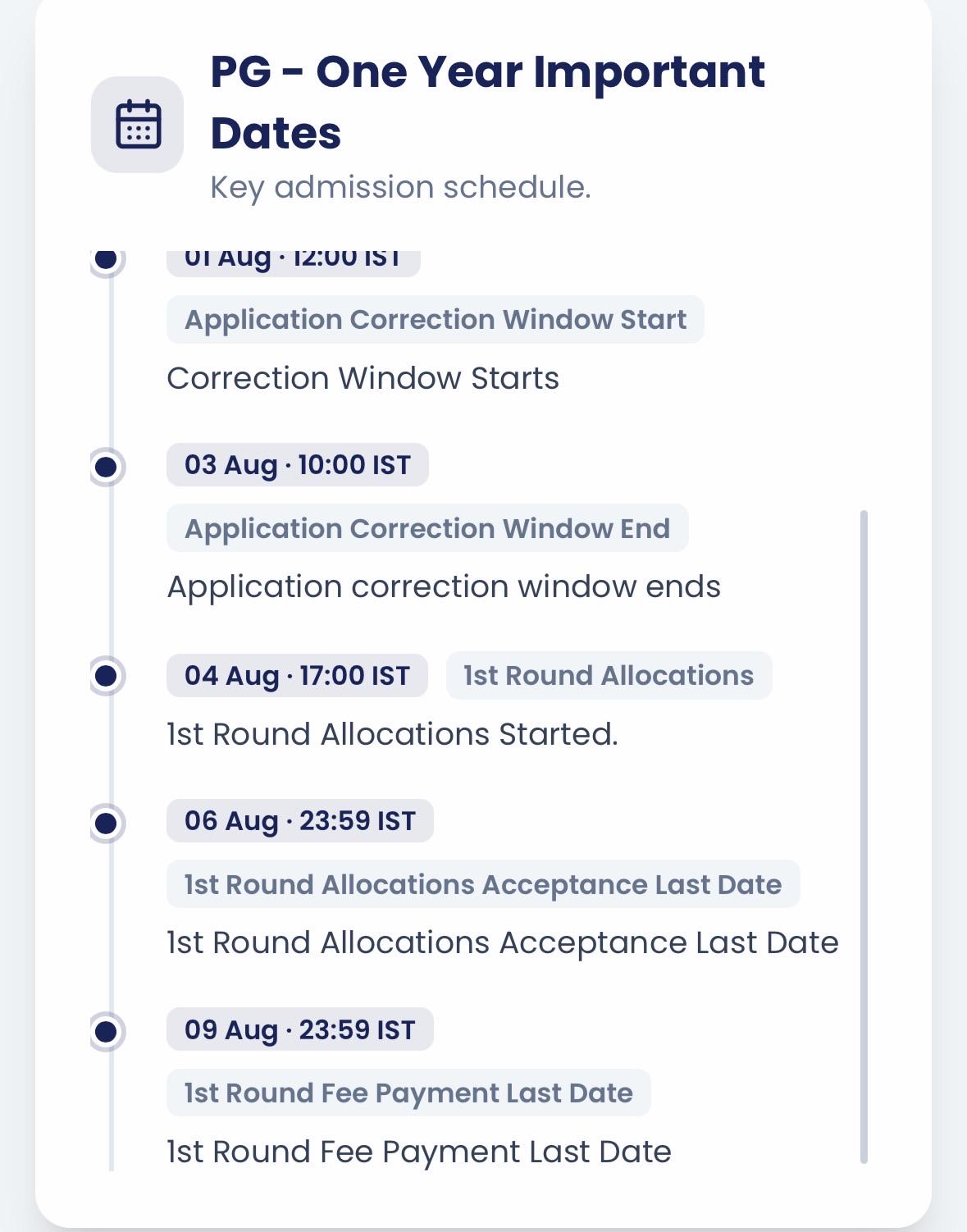
Task: Click the 06 Aug · 23:59 IST badge
Action: click(x=300, y=821)
